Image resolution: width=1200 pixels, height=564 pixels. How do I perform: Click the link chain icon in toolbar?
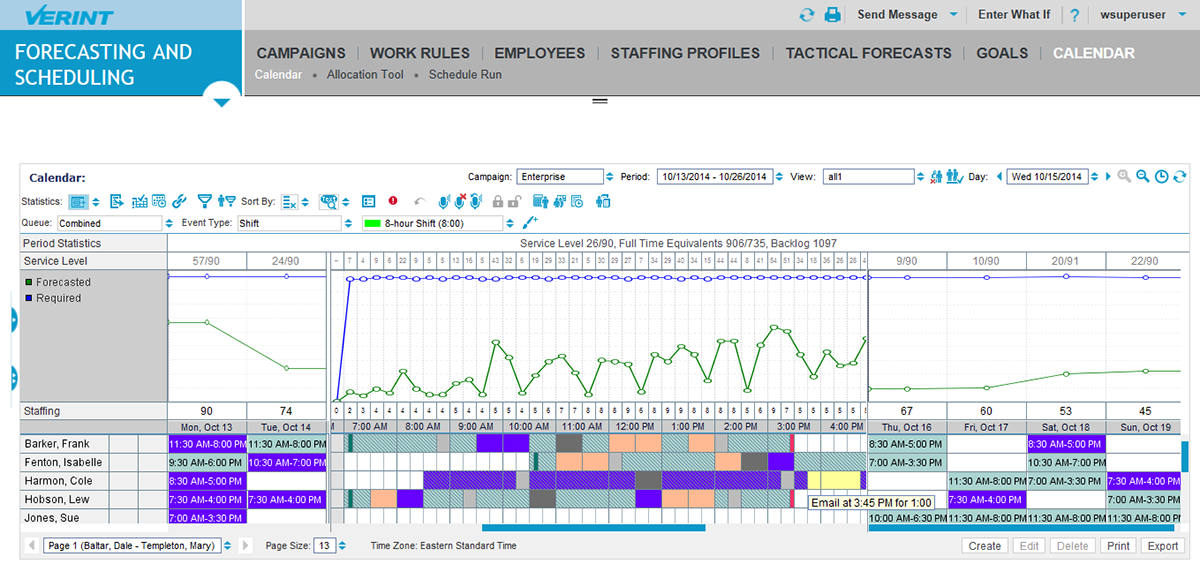pos(179,201)
